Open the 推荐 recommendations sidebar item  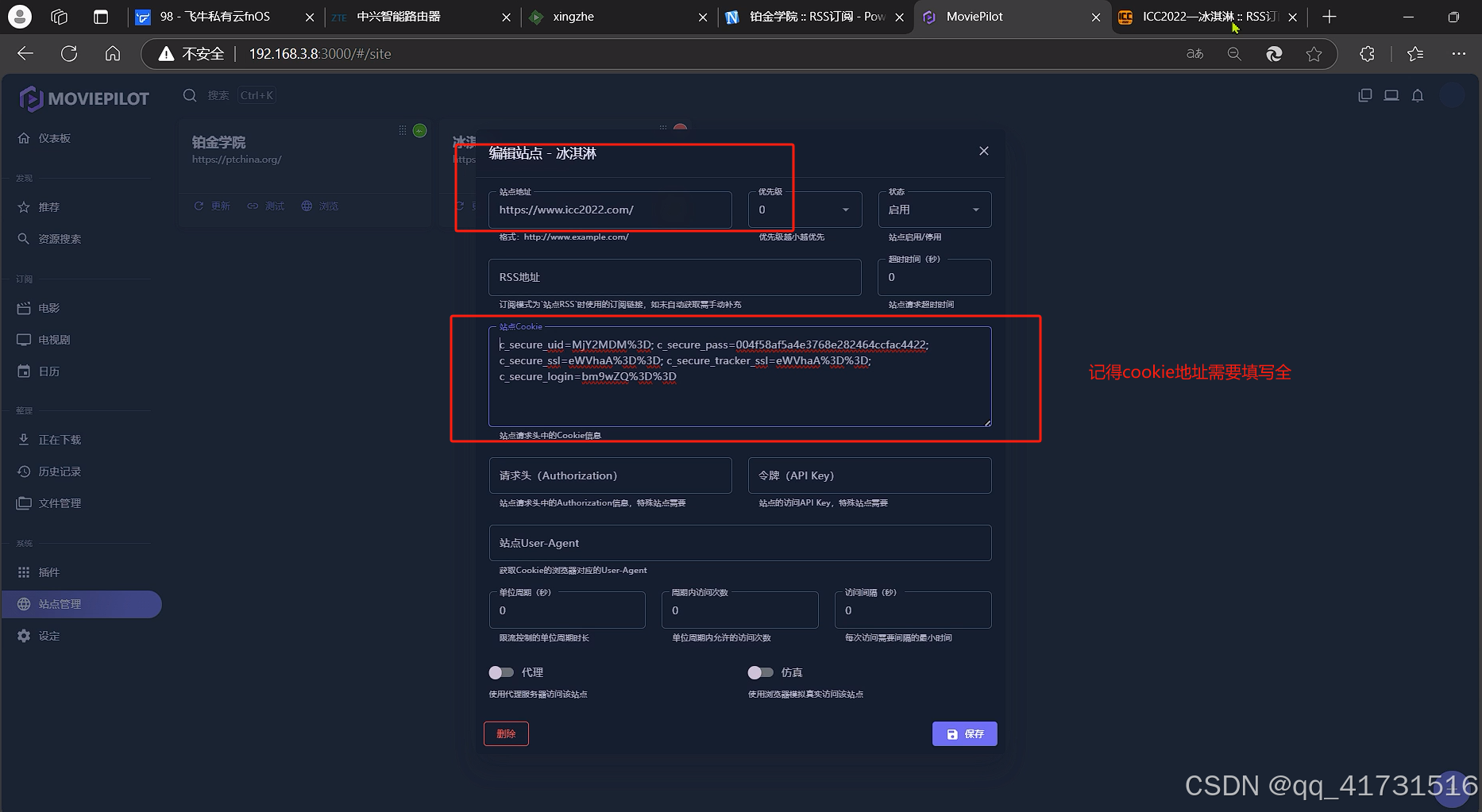point(39,207)
